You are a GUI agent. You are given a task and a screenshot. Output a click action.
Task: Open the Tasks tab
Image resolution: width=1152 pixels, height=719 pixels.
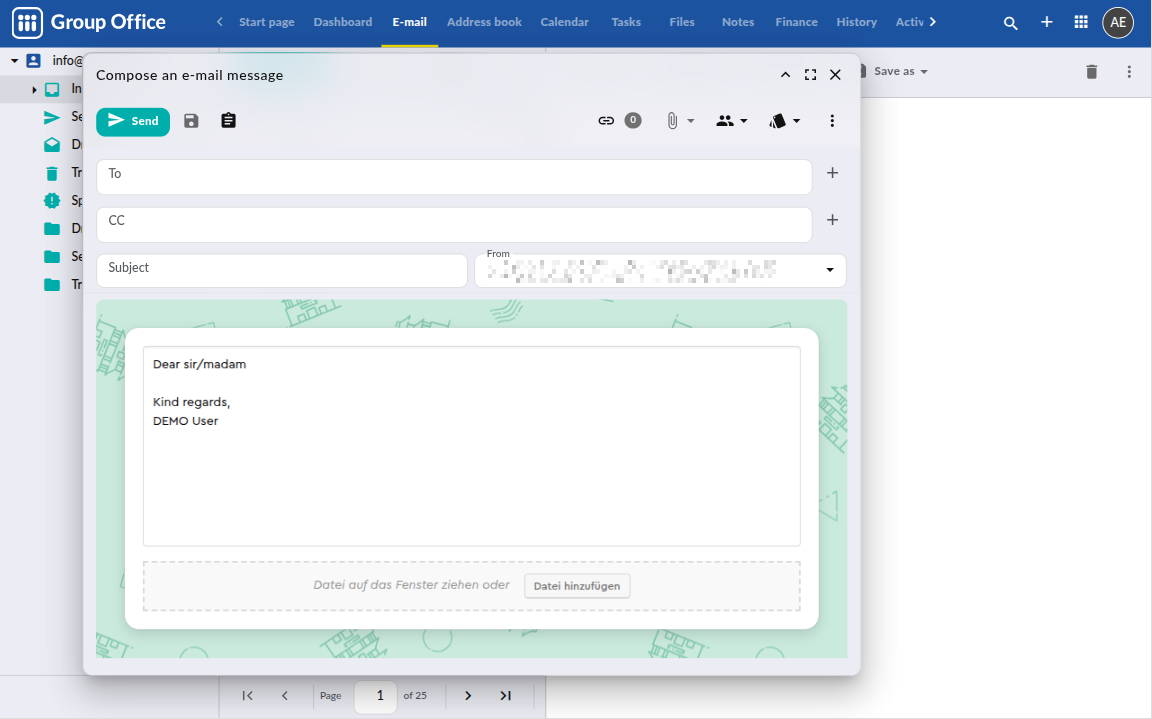(626, 22)
